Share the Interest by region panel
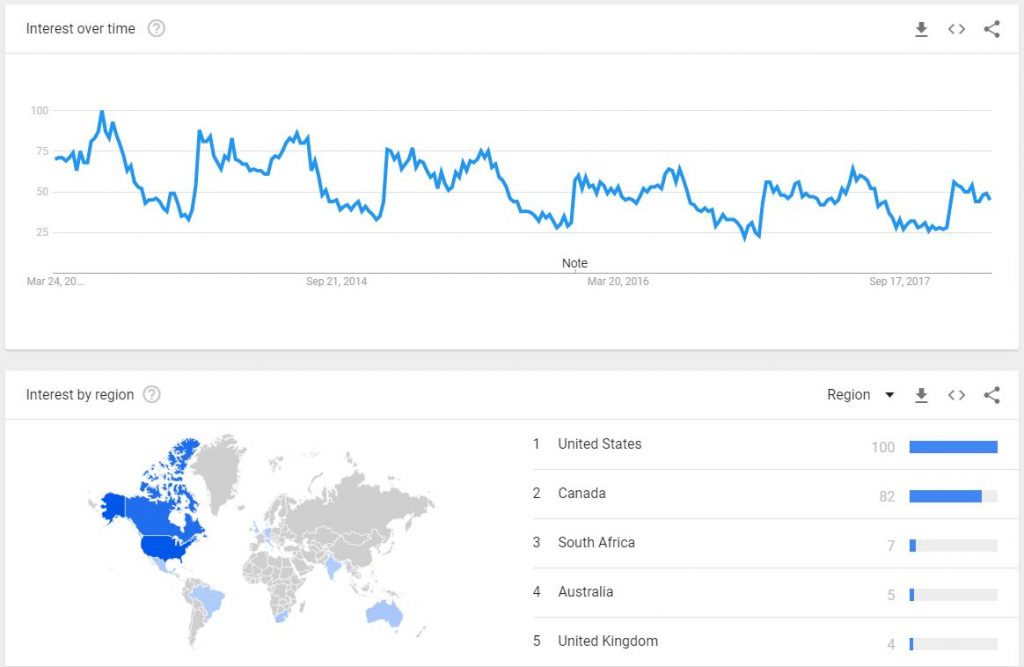The height and width of the screenshot is (667, 1024). [x=991, y=395]
